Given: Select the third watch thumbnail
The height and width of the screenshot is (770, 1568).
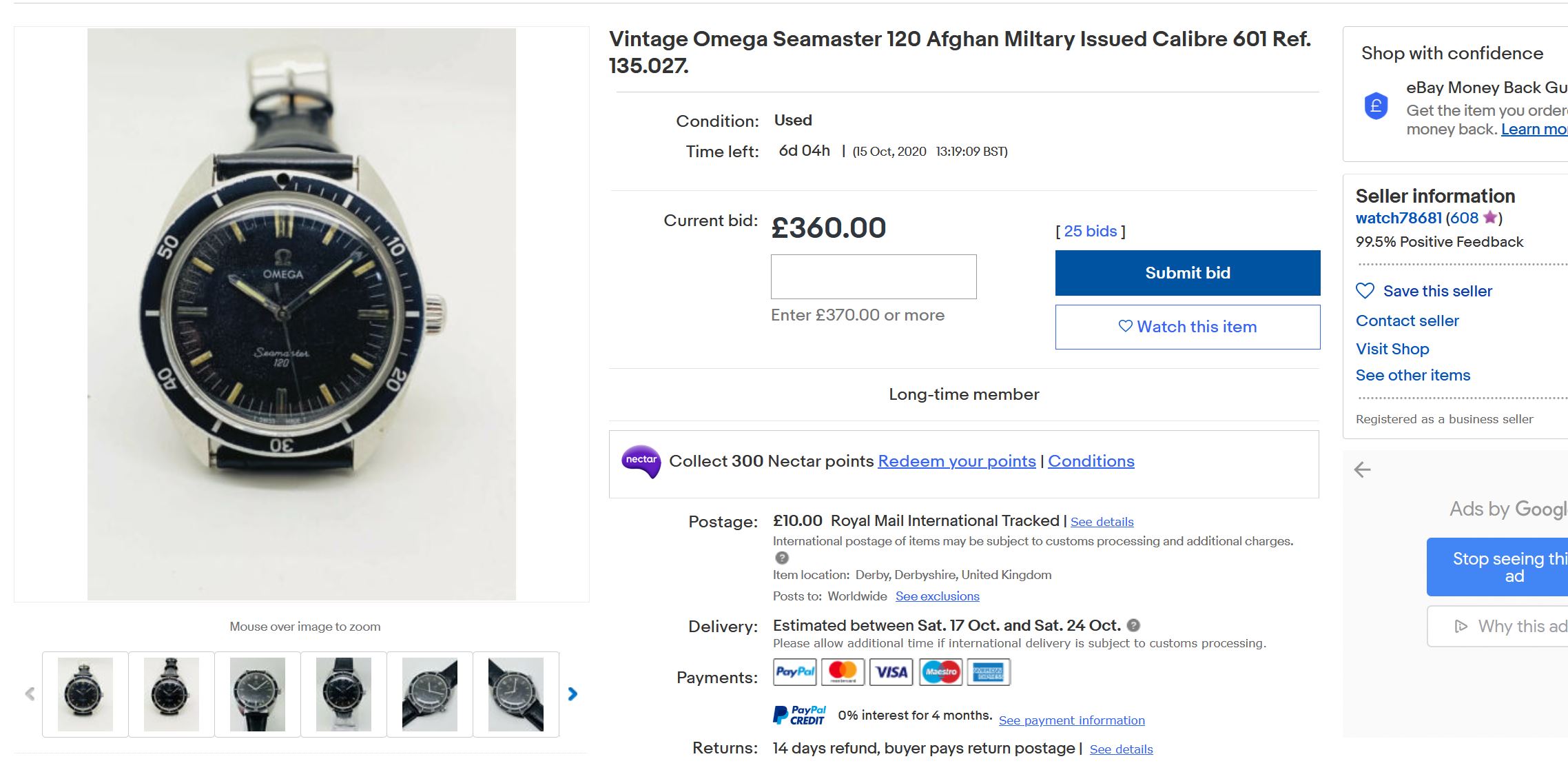Looking at the screenshot, I should click(258, 694).
